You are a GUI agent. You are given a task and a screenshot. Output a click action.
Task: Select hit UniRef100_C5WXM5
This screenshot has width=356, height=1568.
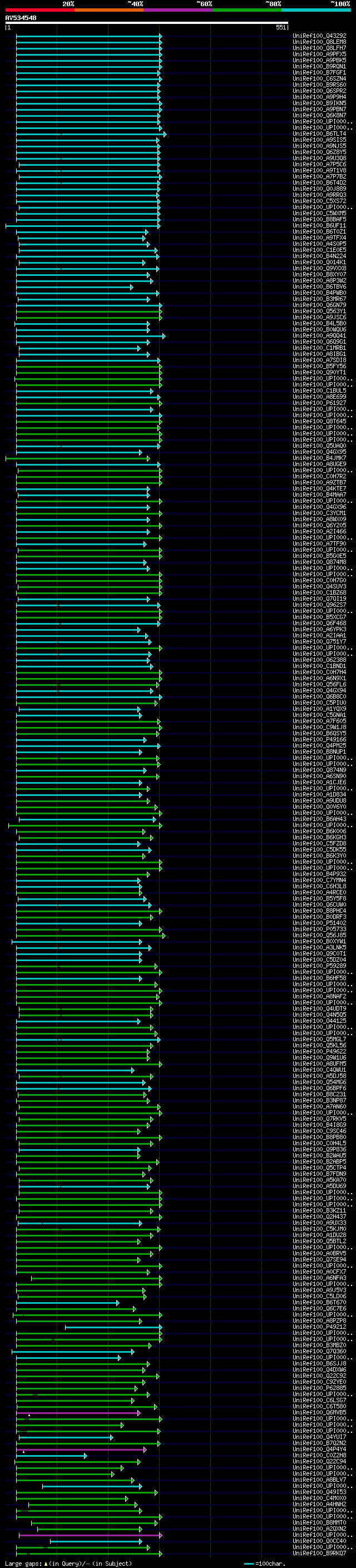[319, 213]
